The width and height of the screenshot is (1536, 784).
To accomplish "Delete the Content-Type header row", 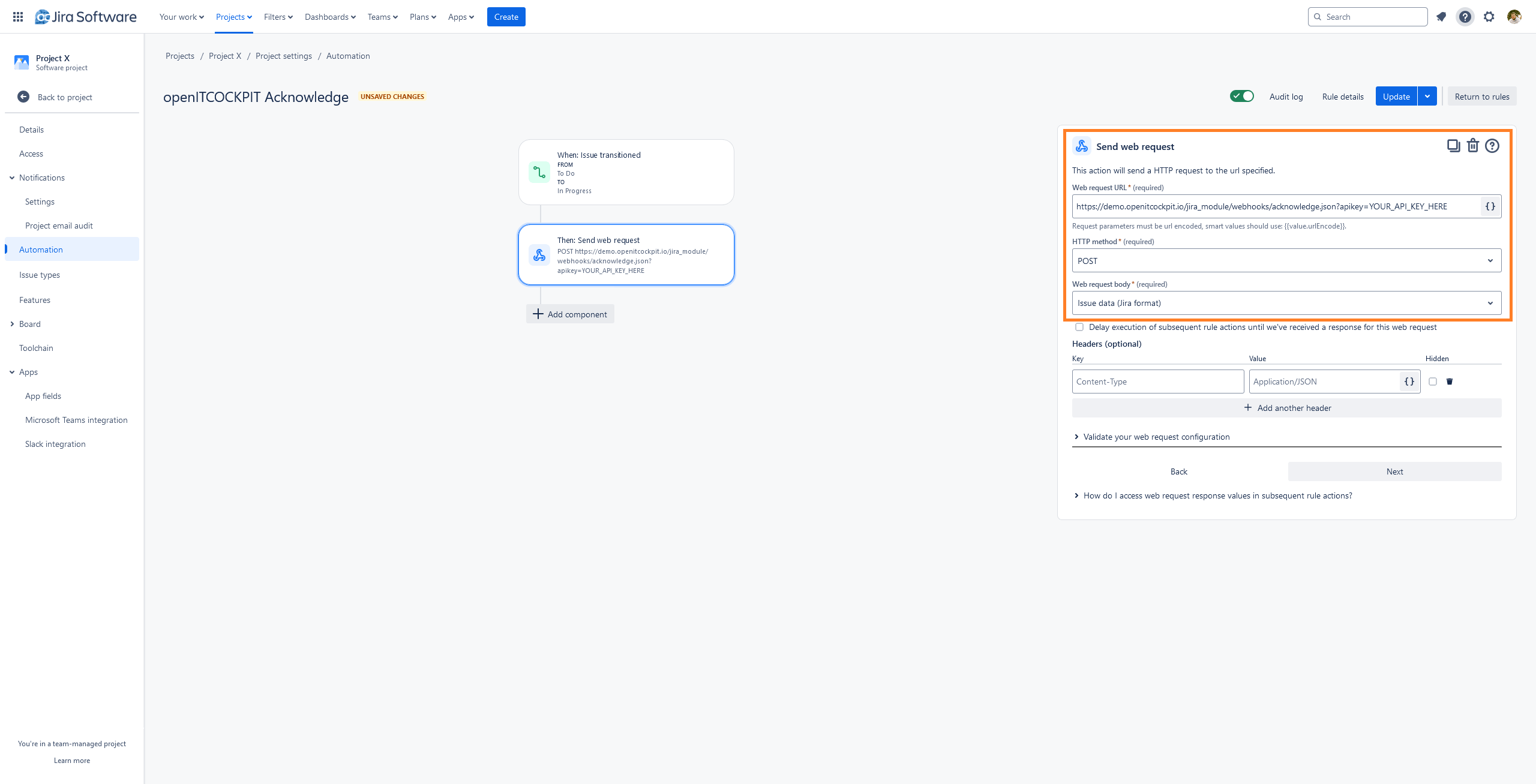I will [x=1450, y=382].
